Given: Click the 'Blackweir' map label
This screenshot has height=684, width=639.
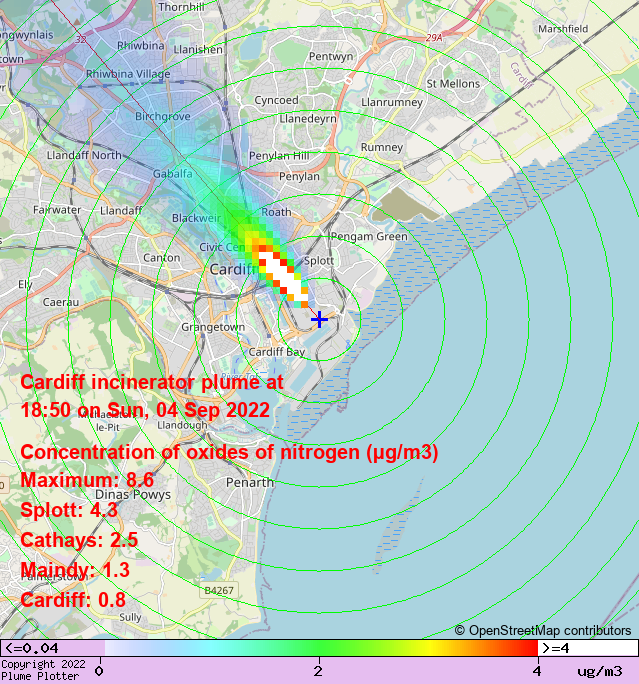Looking at the screenshot, I should [x=196, y=218].
